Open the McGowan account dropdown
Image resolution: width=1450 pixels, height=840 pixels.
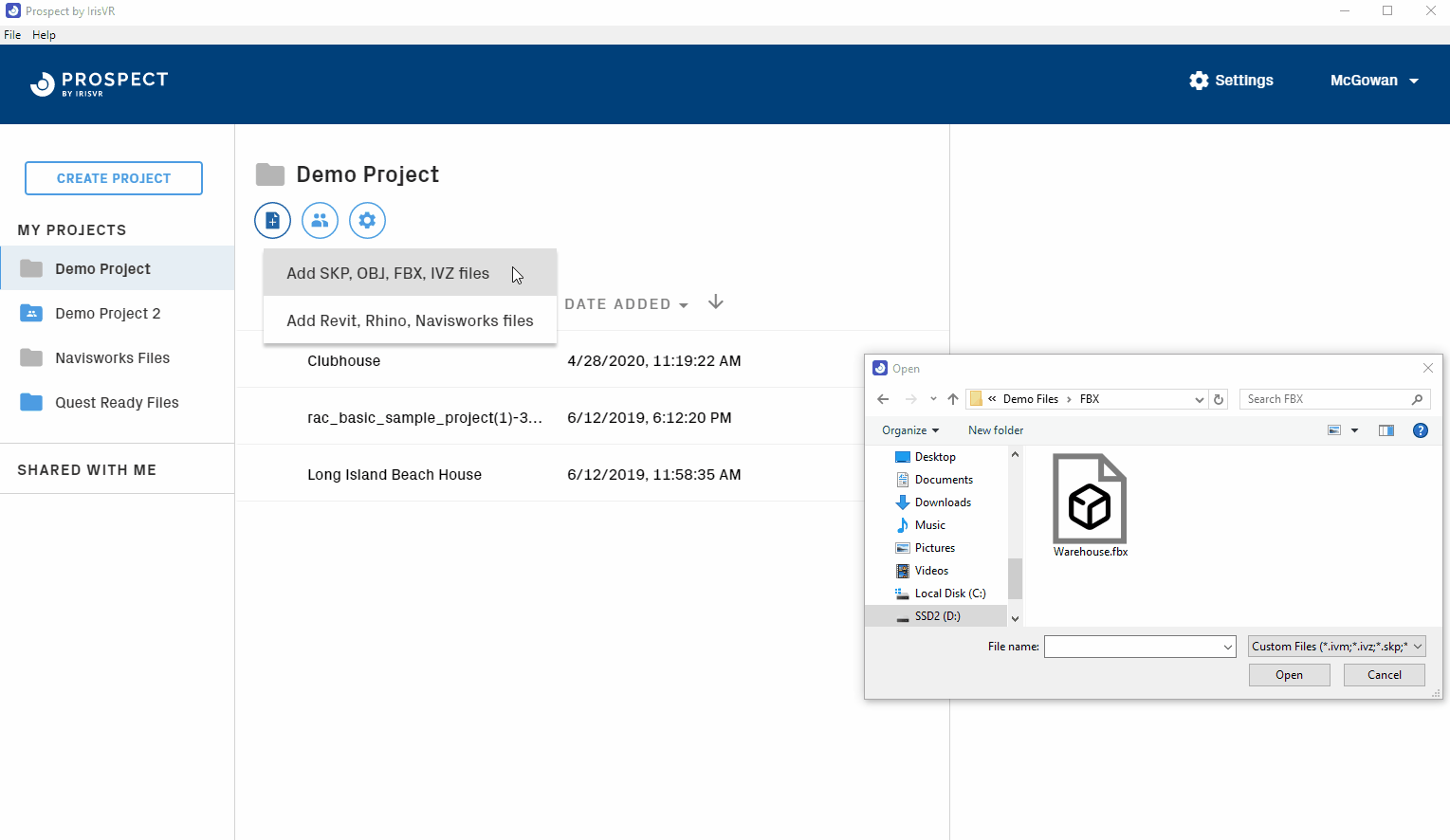click(1374, 81)
